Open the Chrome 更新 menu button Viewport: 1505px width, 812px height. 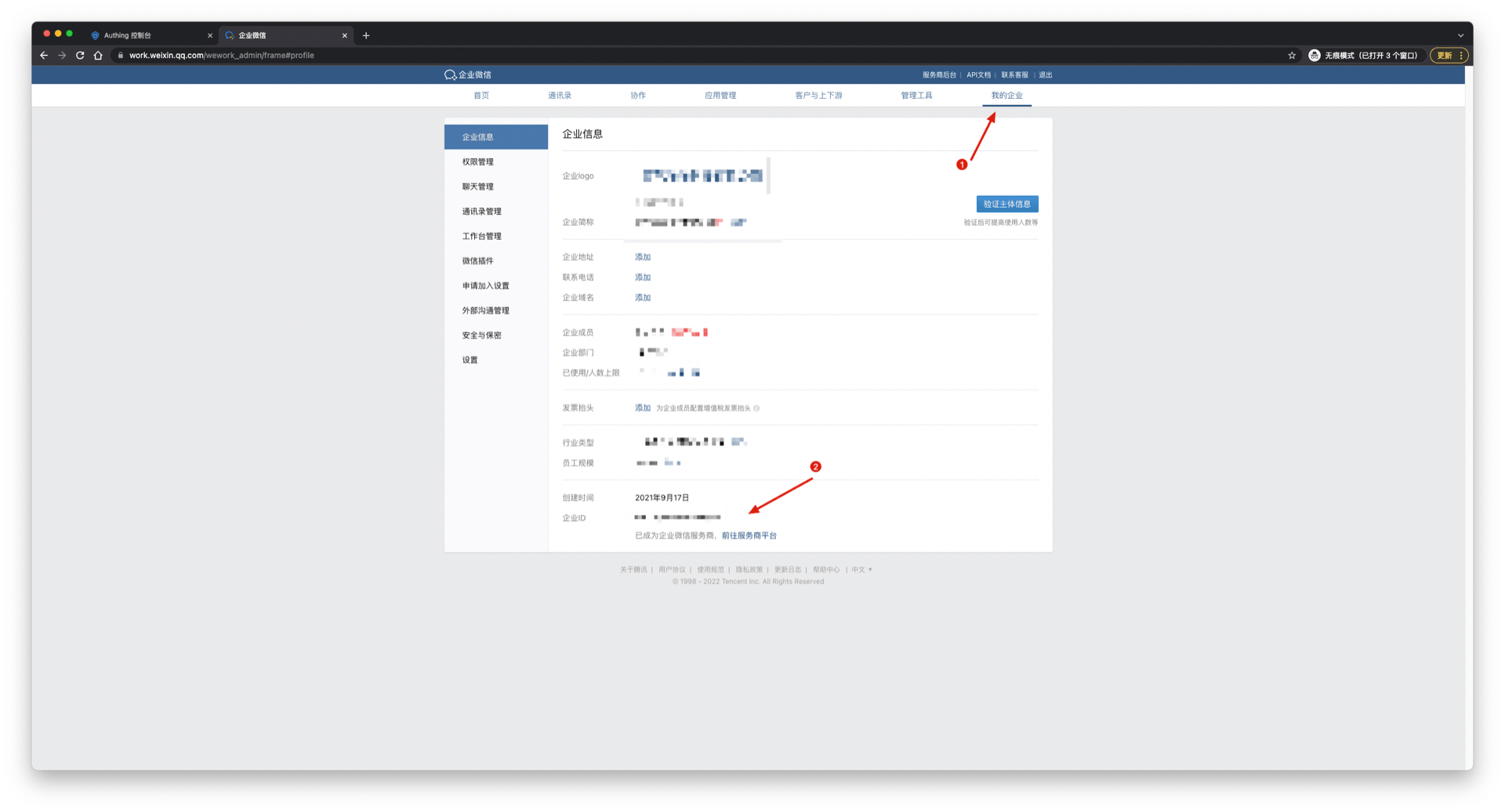(1449, 56)
